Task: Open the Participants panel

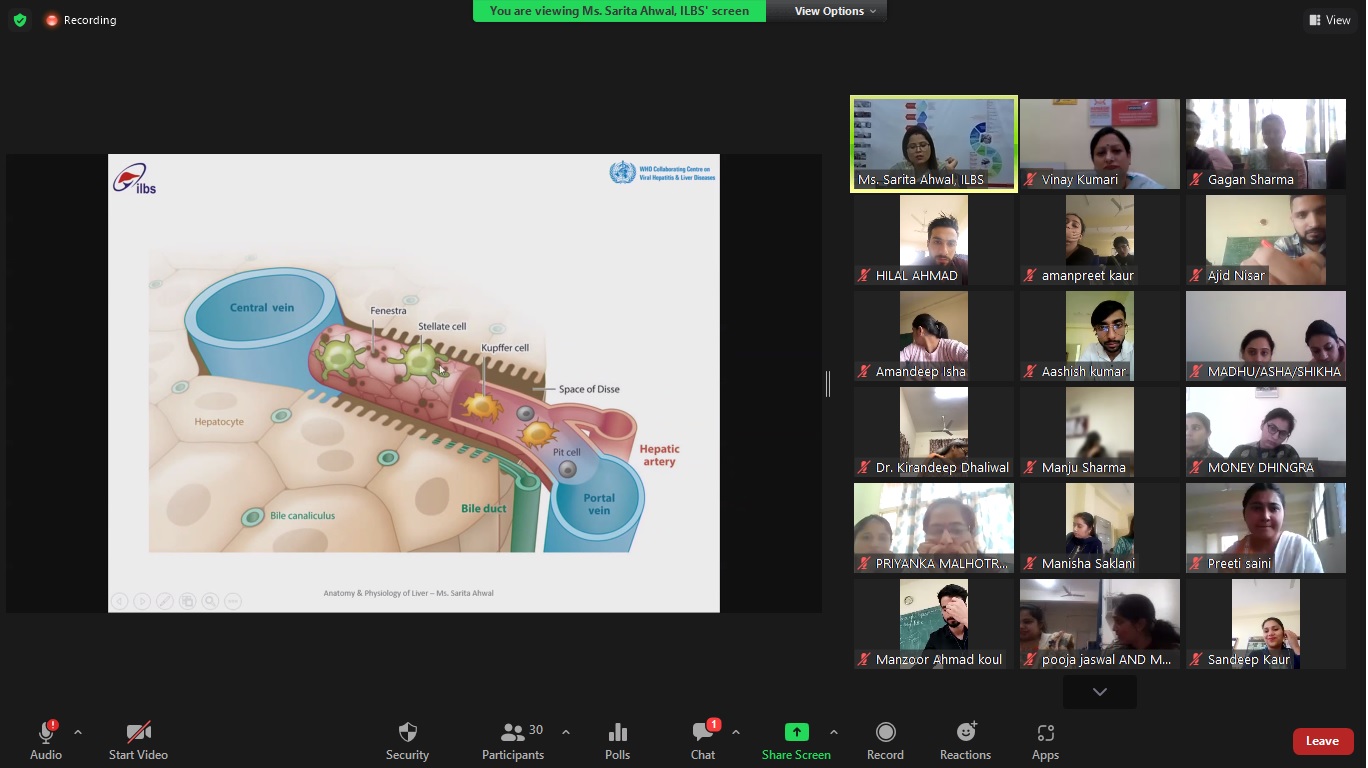Action: (513, 741)
